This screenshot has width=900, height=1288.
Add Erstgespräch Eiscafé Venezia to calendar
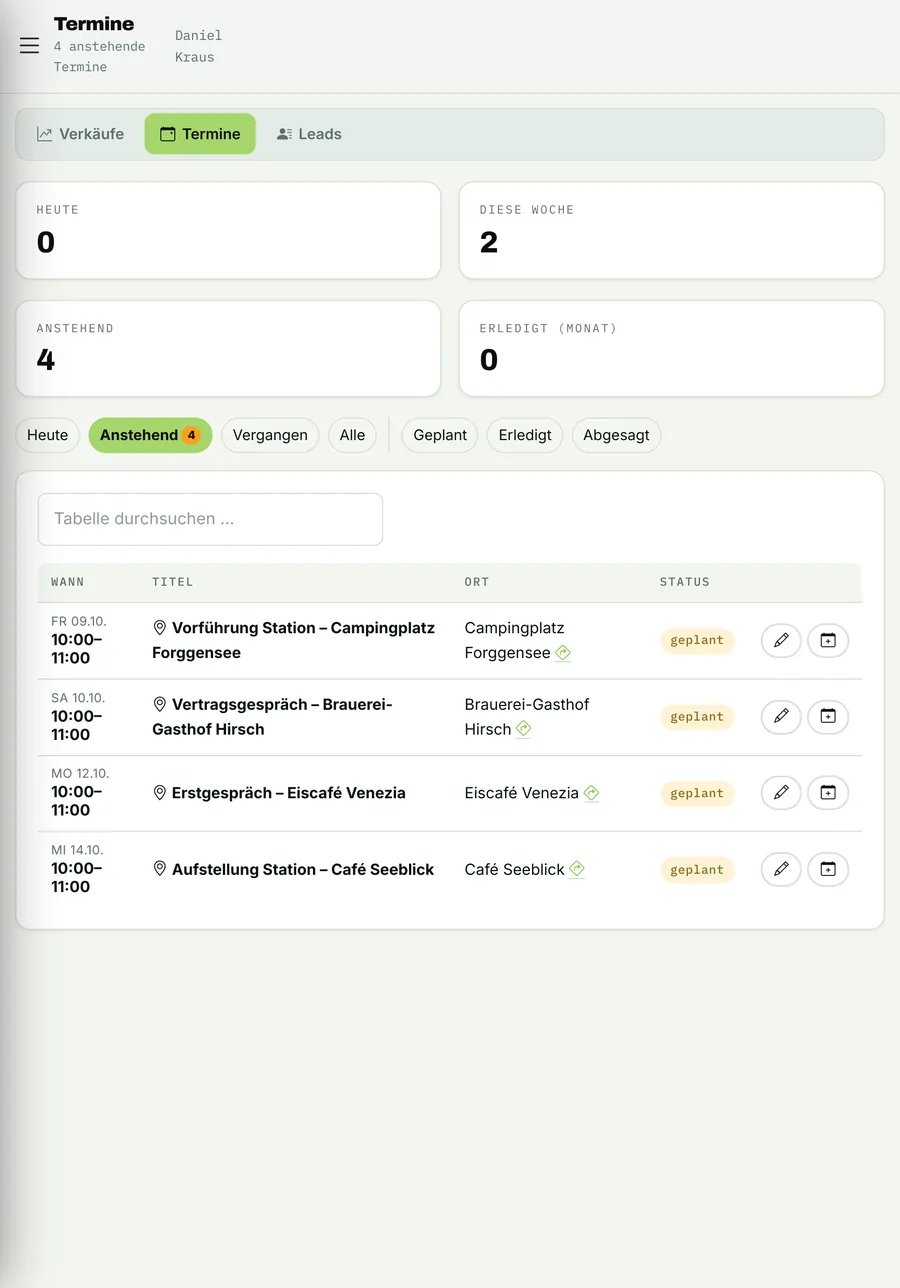(x=828, y=793)
